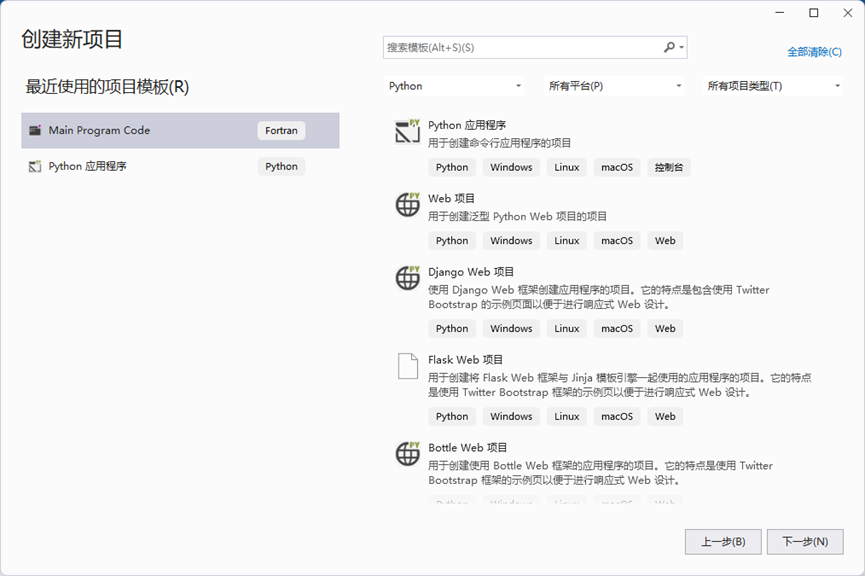The image size is (865, 576).
Task: Click the 用于创建泛型 Python Web 项目的项目 description
Action: 517,216
